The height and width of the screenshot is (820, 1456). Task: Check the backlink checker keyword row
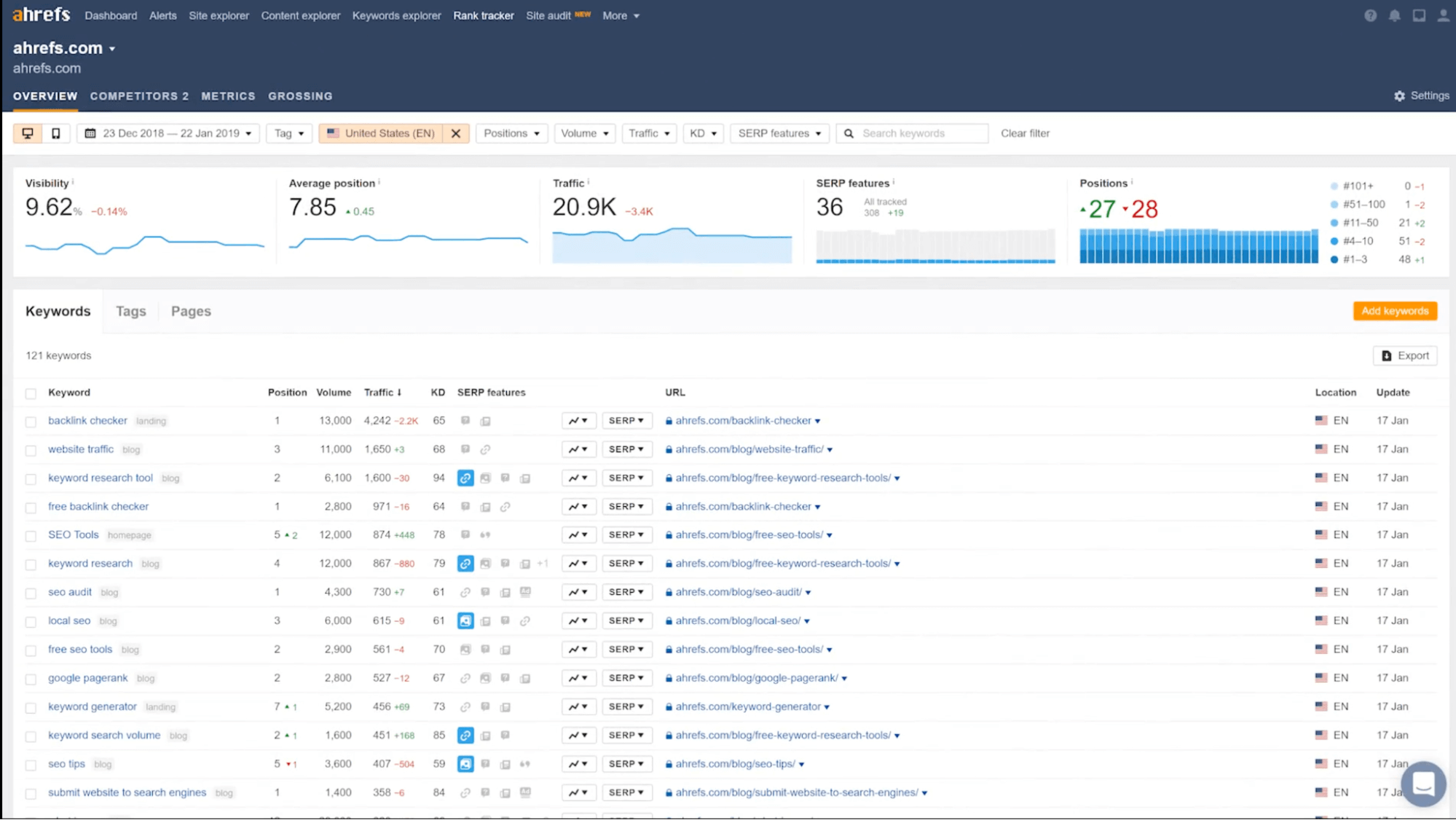point(31,422)
